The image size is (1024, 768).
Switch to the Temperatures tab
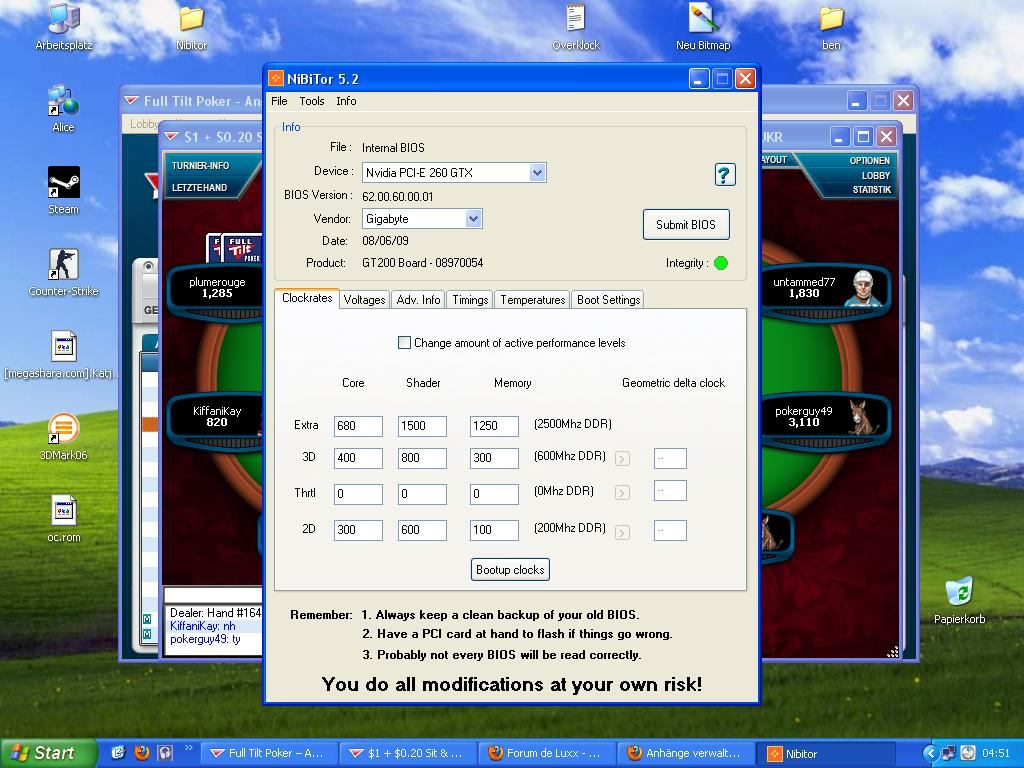(x=533, y=300)
